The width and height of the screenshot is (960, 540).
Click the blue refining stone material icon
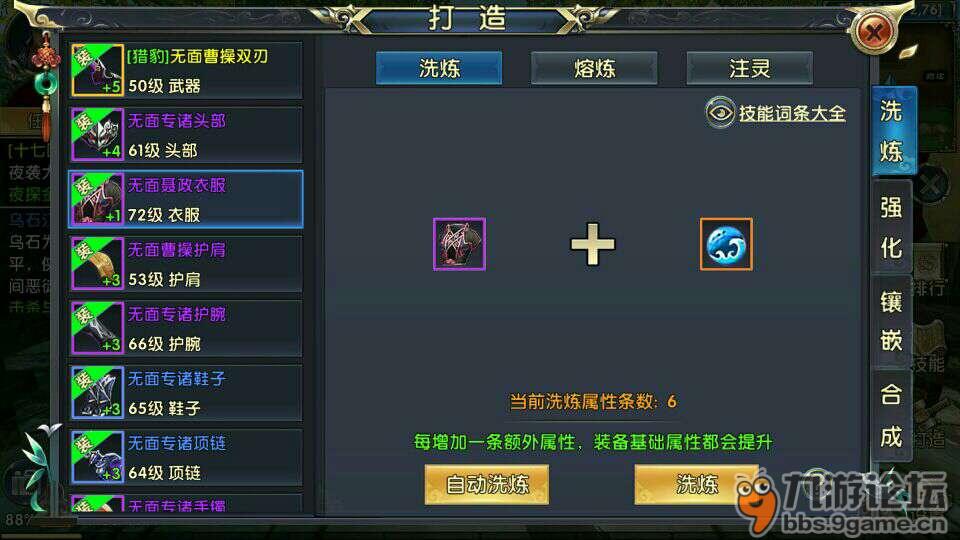coord(726,244)
